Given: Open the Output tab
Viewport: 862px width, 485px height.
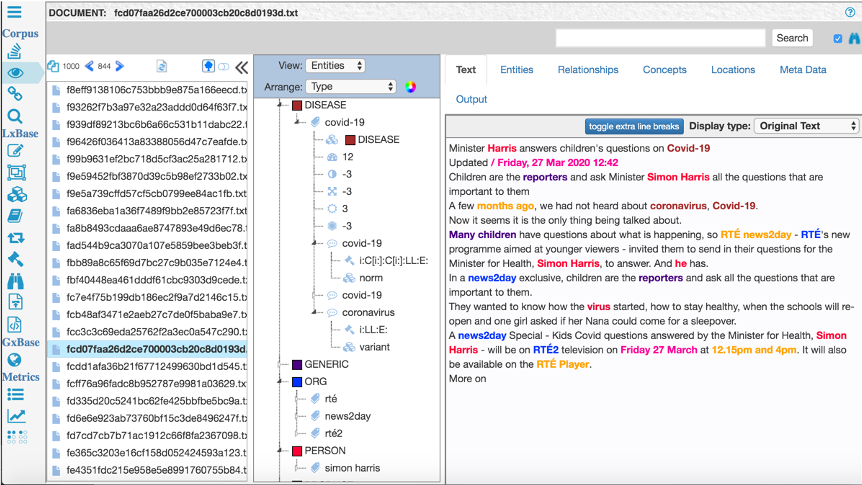Looking at the screenshot, I should pyautogui.click(x=471, y=99).
